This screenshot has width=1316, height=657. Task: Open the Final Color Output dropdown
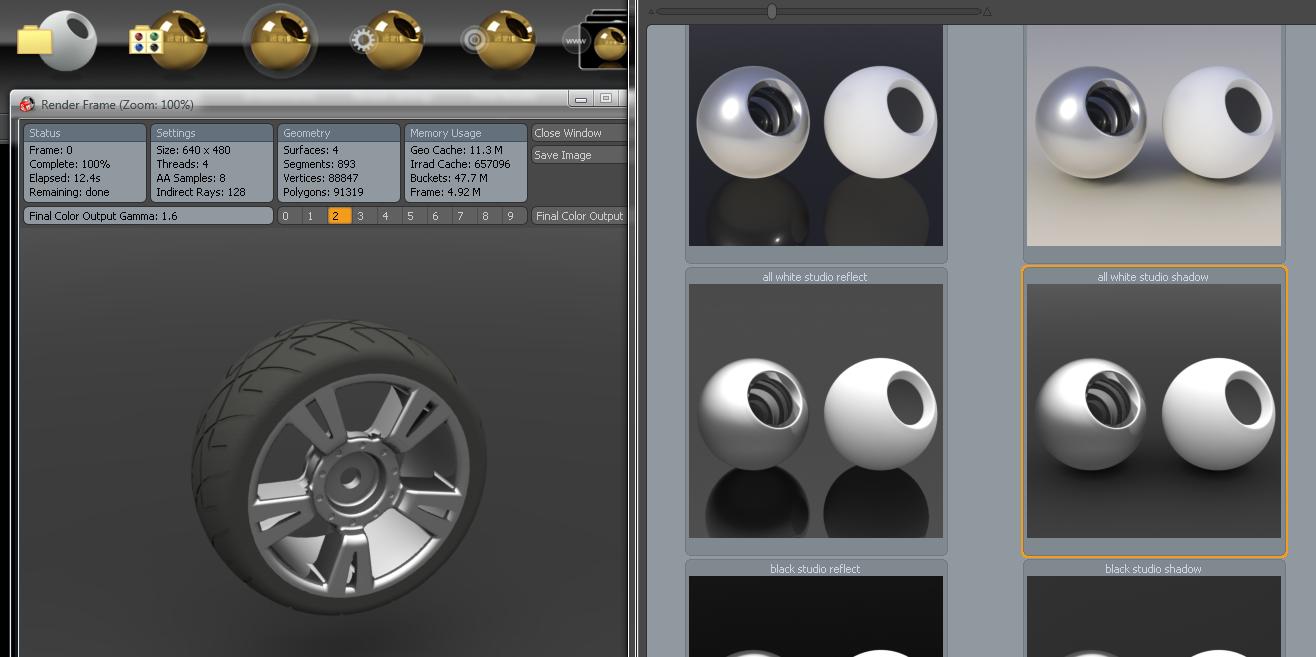[578, 216]
